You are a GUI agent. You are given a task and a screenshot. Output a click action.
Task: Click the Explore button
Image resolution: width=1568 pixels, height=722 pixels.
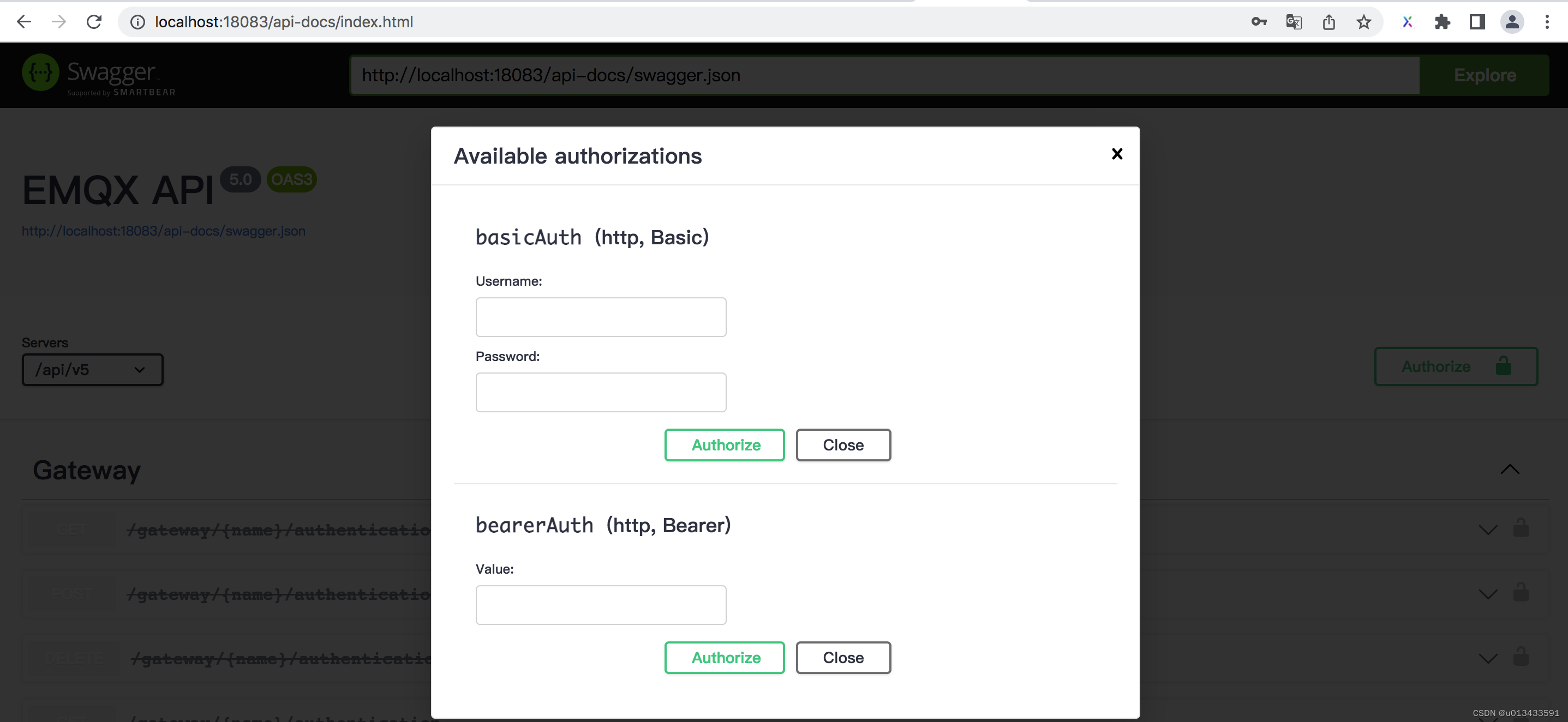1484,75
